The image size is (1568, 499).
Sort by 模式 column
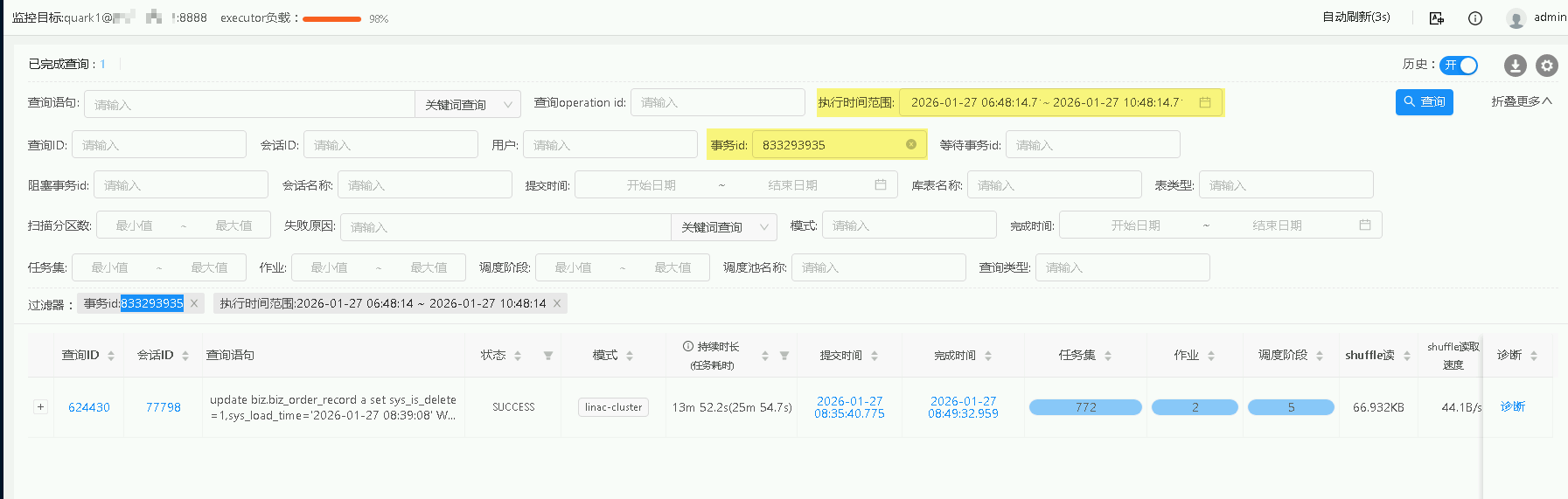[630, 356]
